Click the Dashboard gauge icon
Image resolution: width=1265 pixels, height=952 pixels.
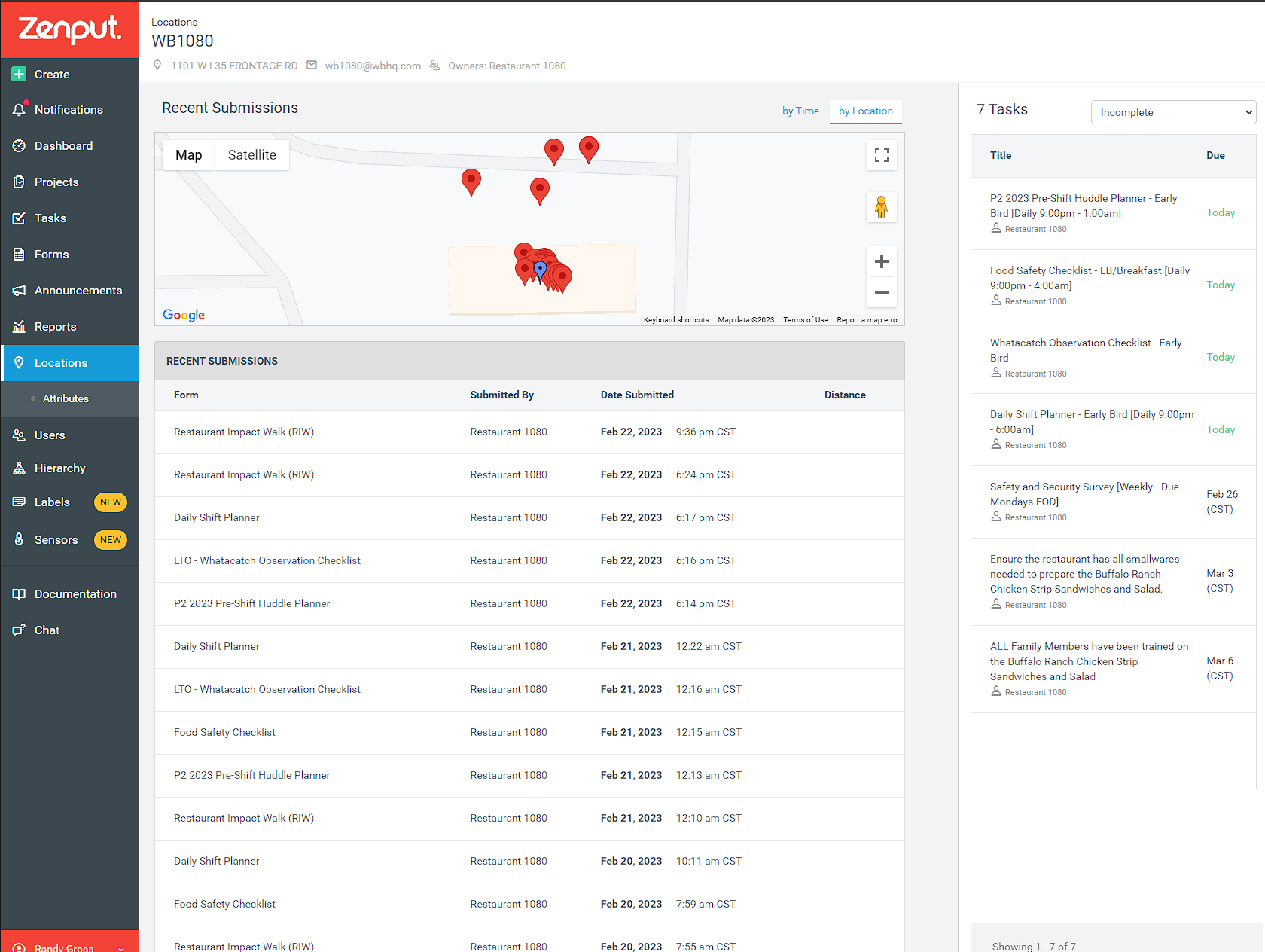(20, 145)
